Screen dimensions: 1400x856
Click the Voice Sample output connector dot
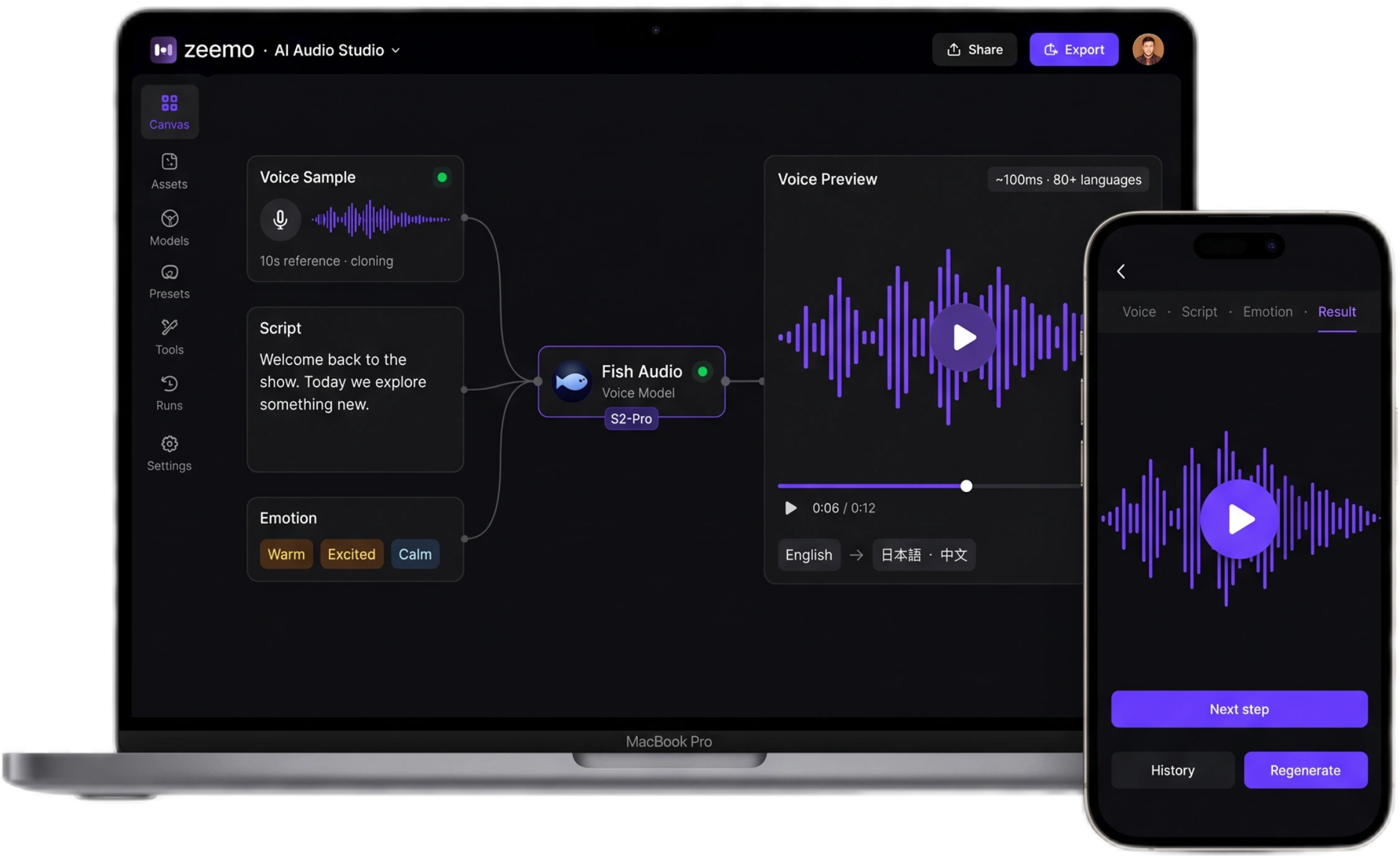tap(465, 218)
